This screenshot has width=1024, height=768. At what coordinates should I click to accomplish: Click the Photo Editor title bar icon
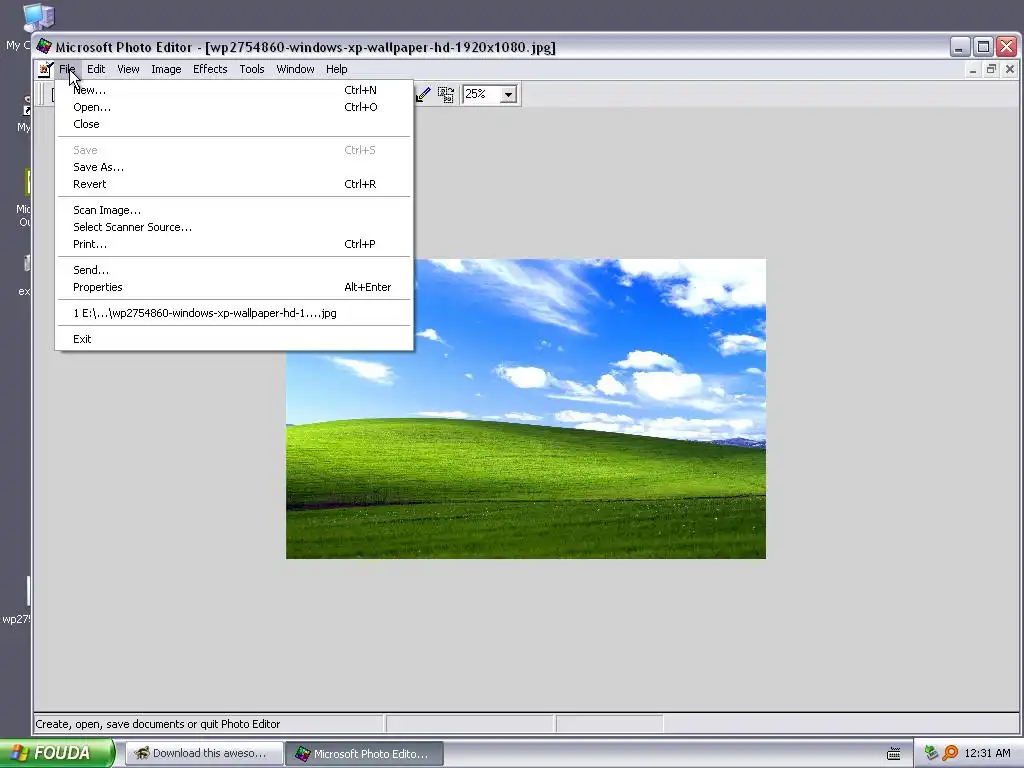pos(44,46)
